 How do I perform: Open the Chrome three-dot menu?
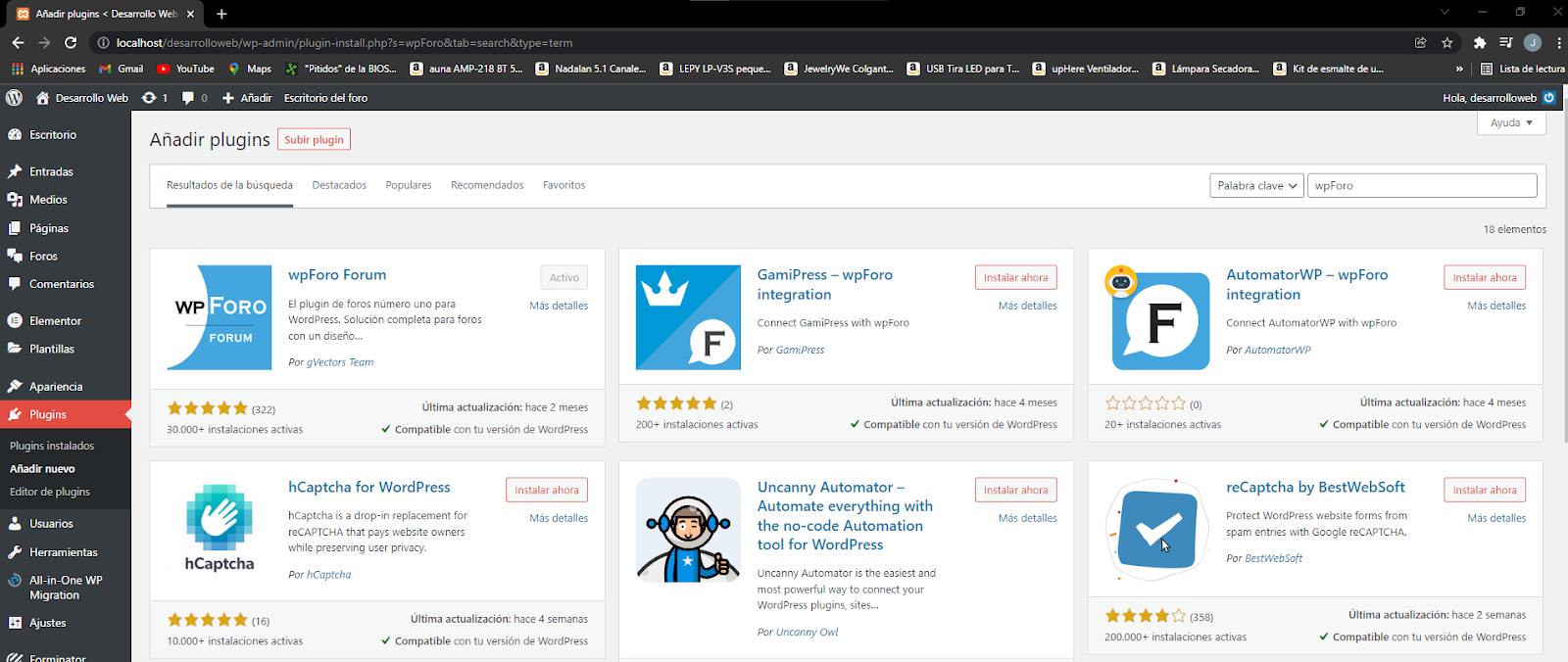pyautogui.click(x=1558, y=42)
